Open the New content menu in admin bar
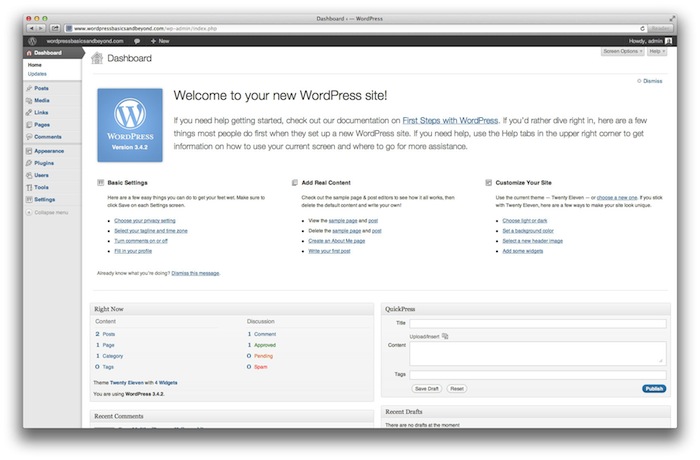This screenshot has width=700, height=460. click(x=160, y=41)
